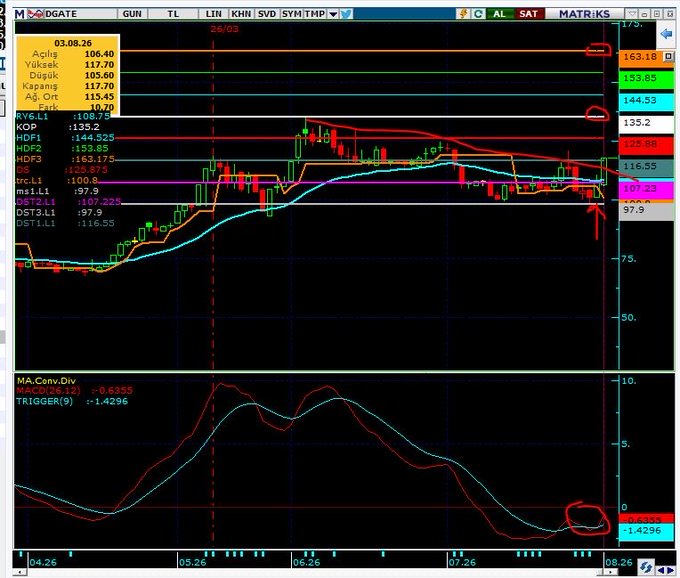Click the DST2.L1 indicator label
Screen dimensions: 680x578
click(68, 202)
